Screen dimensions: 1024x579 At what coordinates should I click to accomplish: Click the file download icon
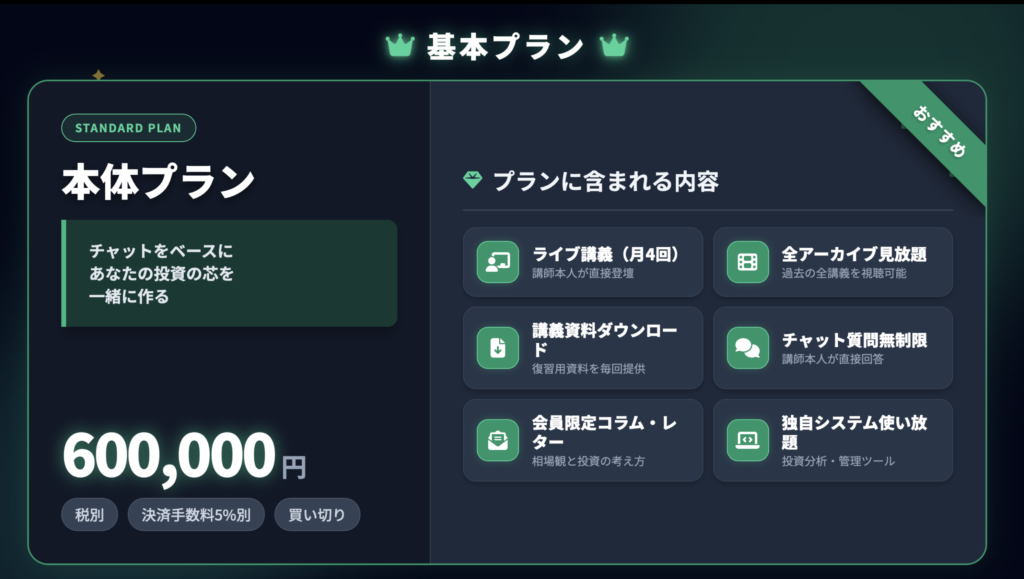[x=498, y=348]
